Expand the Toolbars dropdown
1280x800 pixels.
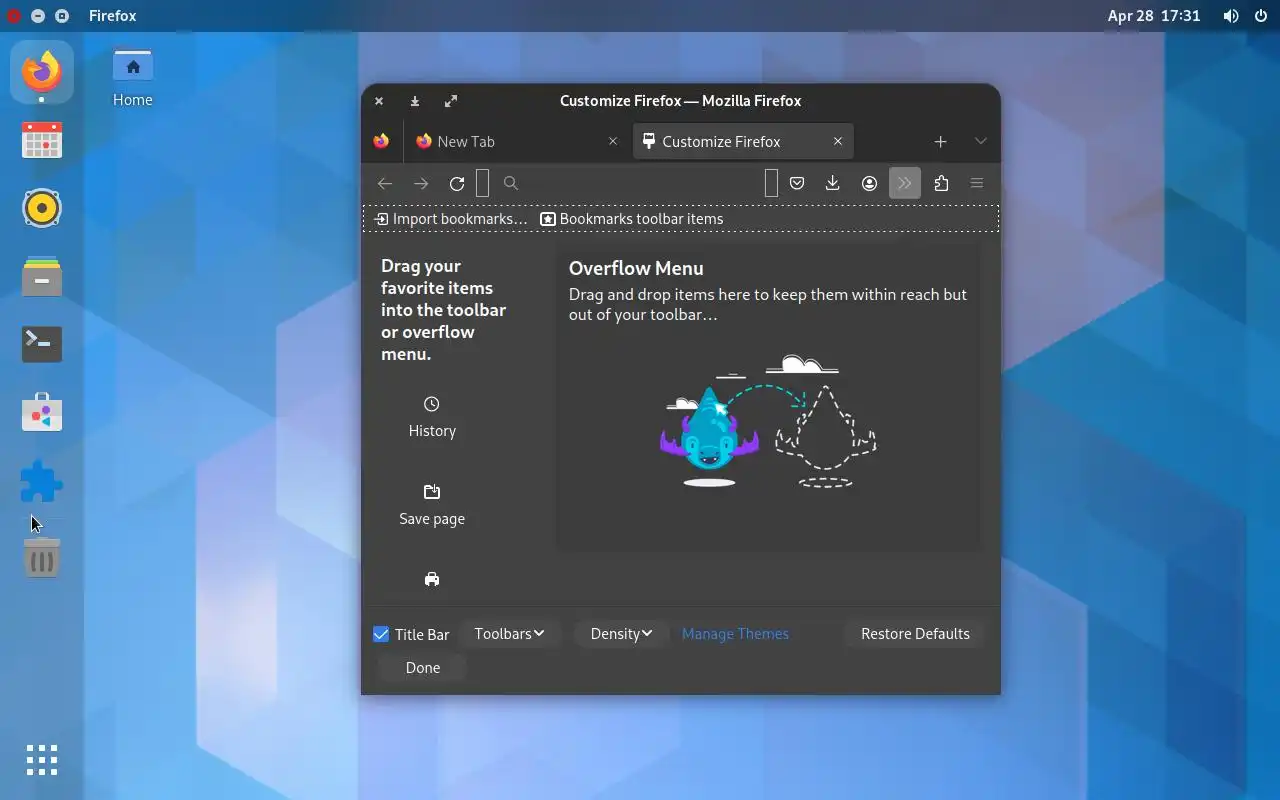[x=509, y=634]
